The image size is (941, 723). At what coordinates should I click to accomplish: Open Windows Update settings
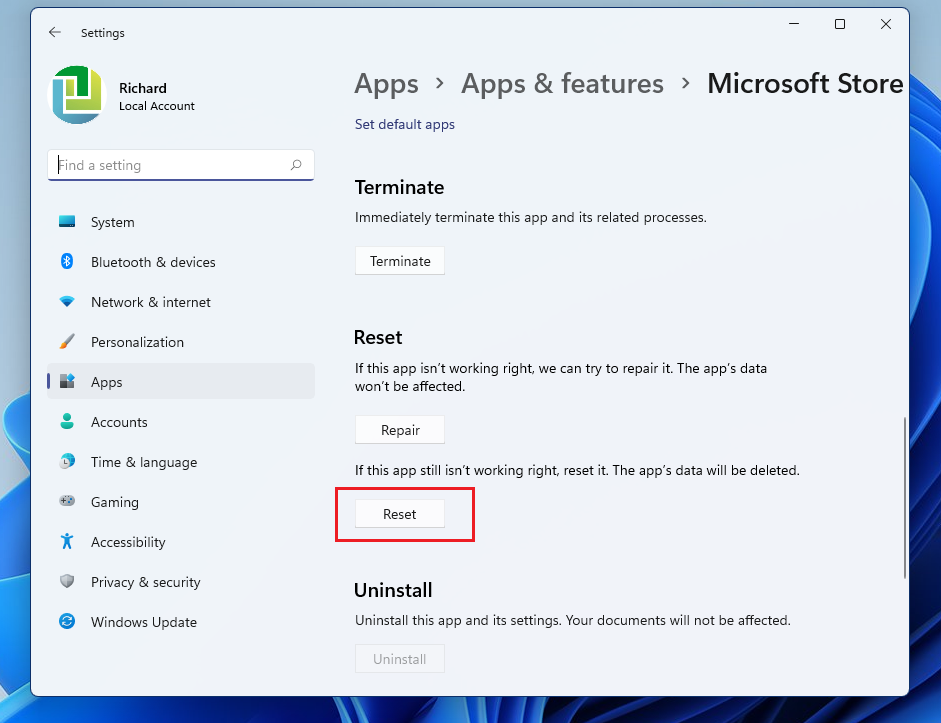point(143,621)
